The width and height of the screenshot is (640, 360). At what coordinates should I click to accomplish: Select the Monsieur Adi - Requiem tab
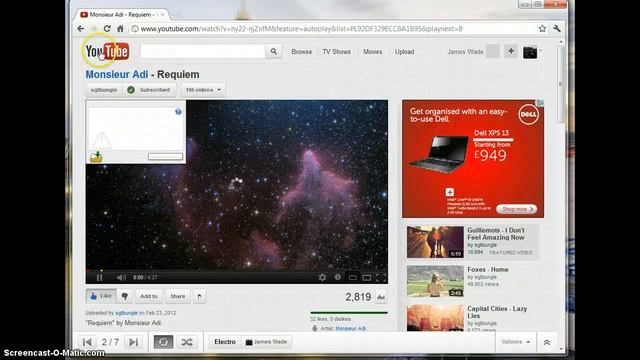click(x=120, y=15)
